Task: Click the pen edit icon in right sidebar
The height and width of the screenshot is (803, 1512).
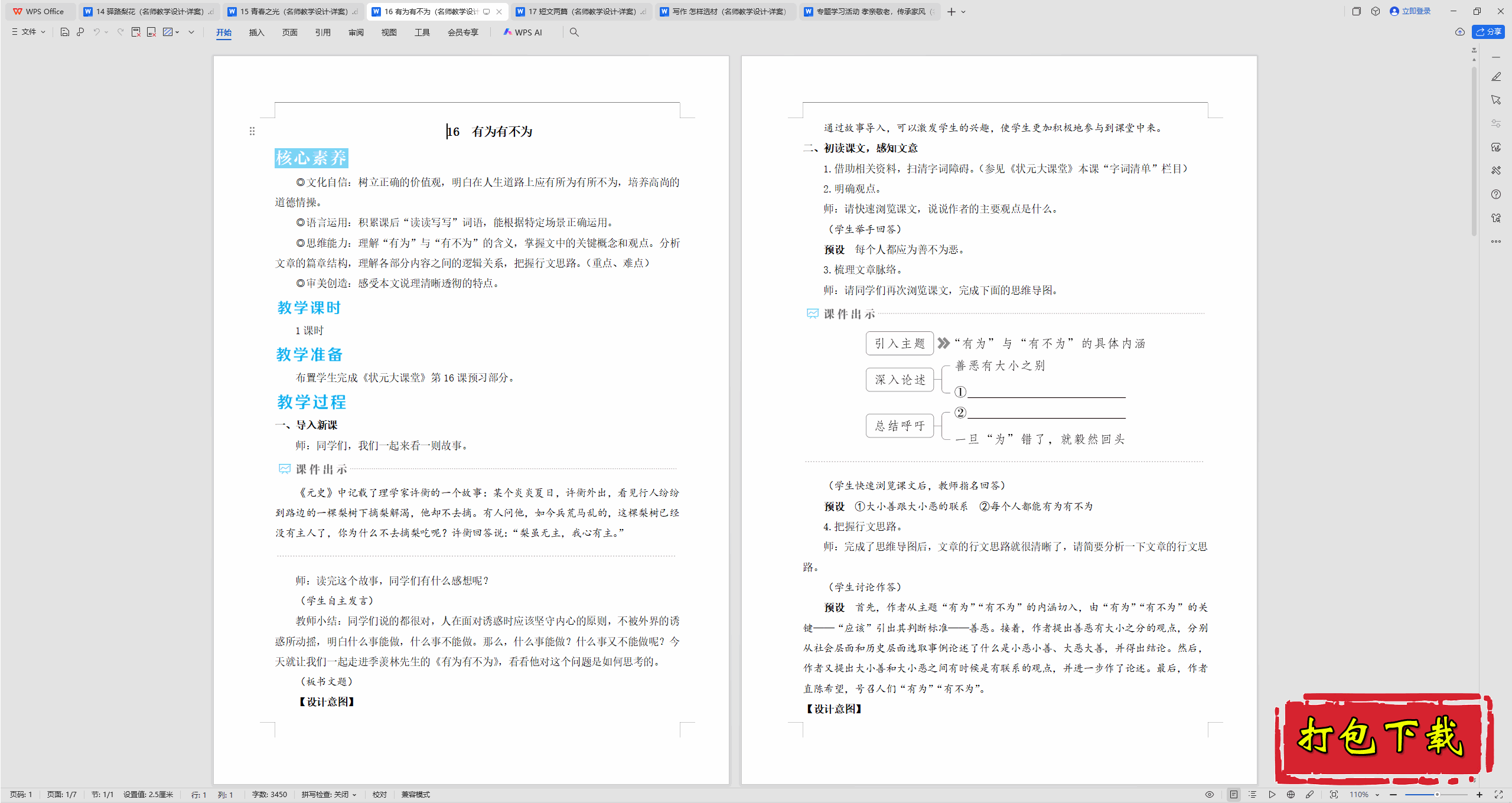Action: coord(1495,77)
